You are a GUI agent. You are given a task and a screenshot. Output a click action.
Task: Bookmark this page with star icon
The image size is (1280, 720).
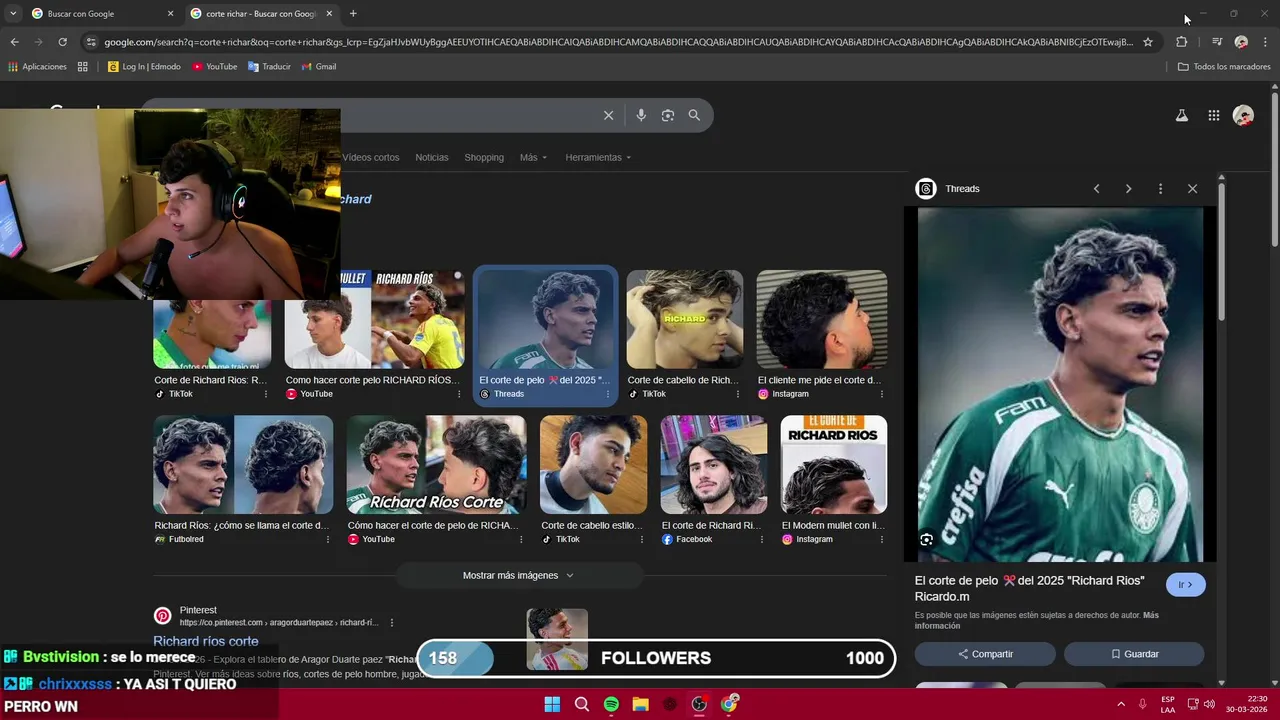(1148, 42)
